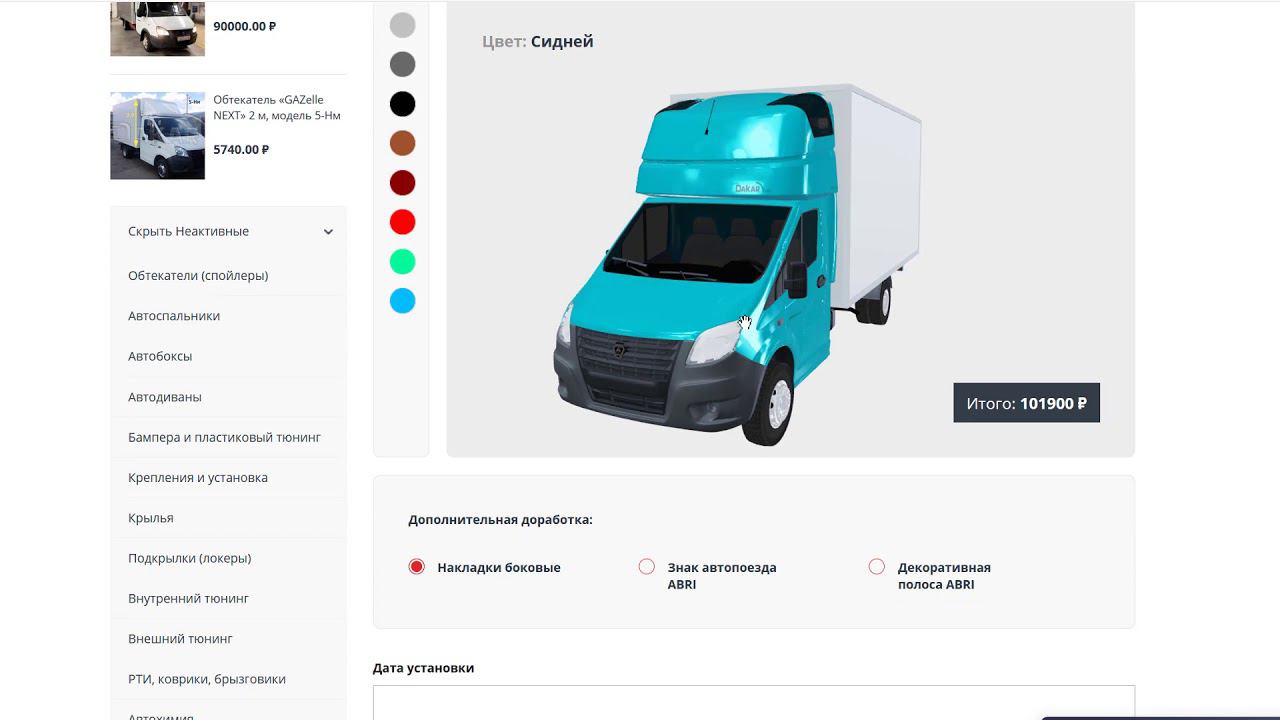Select the Накладки боковые radio option
1280x720 pixels.
coord(417,567)
